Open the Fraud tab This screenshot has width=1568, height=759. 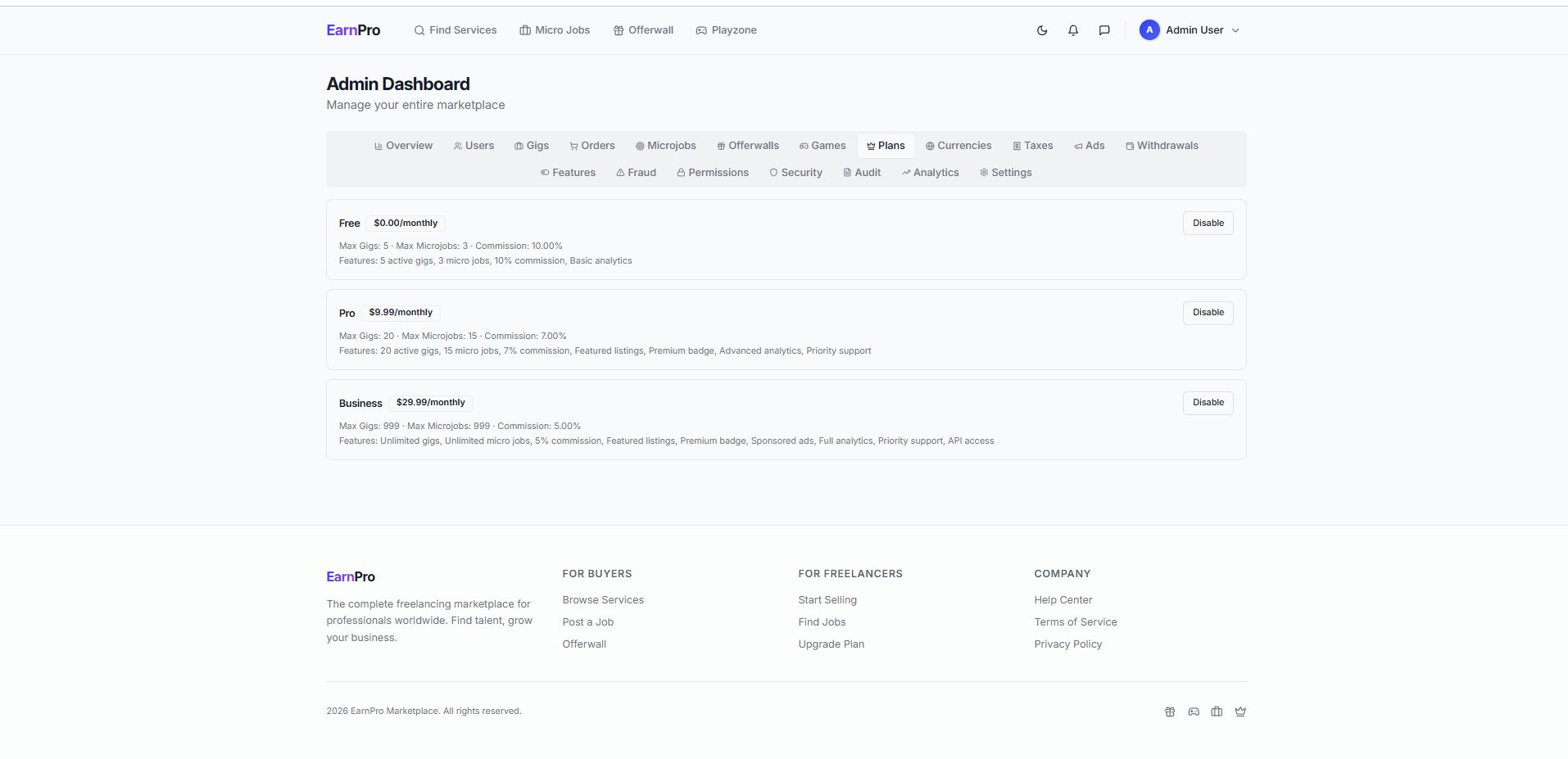637,173
